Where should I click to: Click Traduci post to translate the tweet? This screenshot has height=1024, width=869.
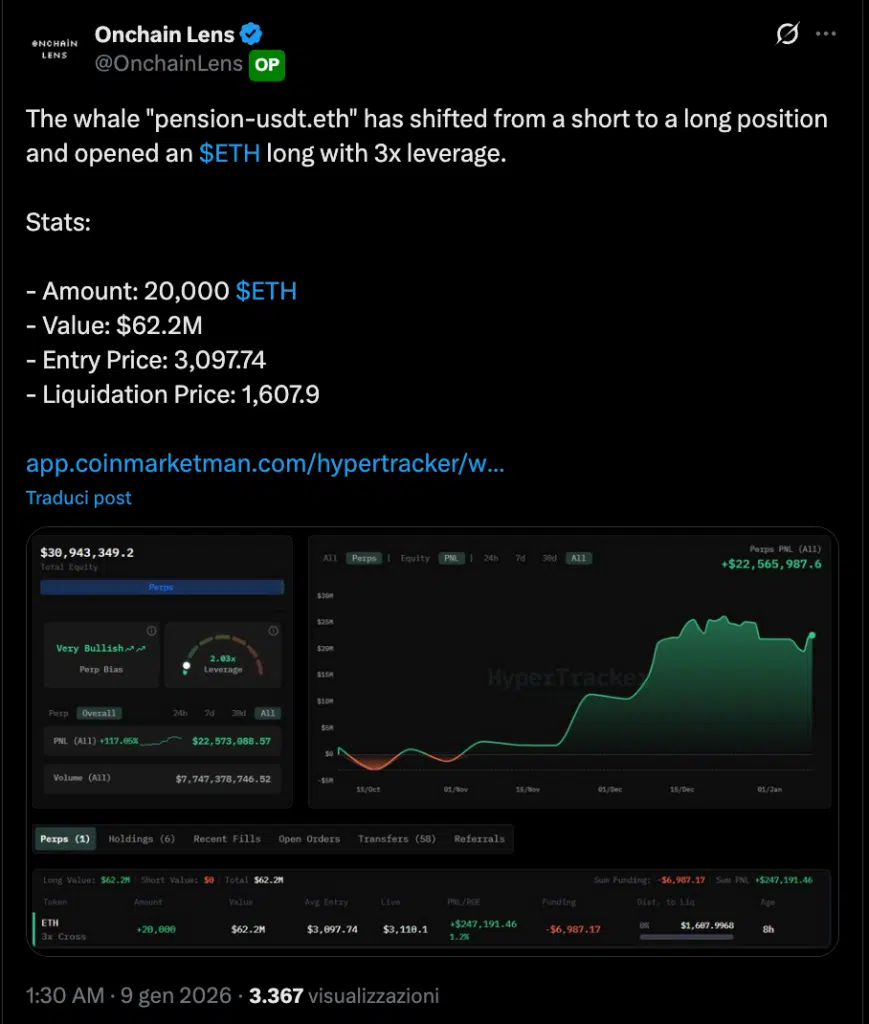(x=78, y=497)
